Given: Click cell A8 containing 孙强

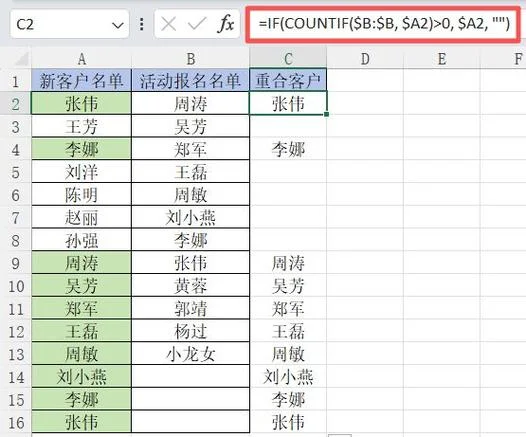Looking at the screenshot, I should (x=82, y=240).
